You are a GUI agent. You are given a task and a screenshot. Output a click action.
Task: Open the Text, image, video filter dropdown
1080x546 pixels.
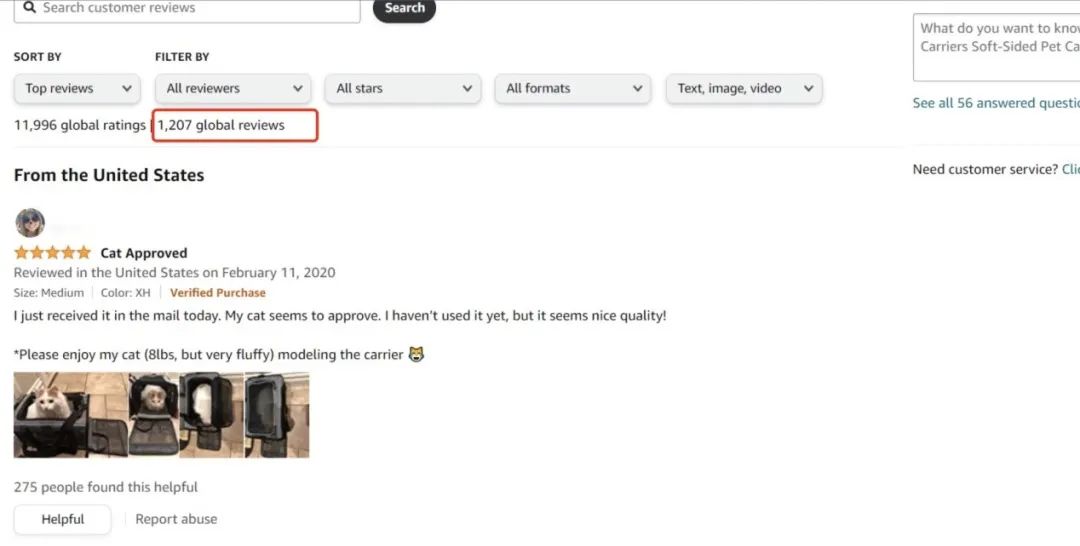[x=744, y=89]
